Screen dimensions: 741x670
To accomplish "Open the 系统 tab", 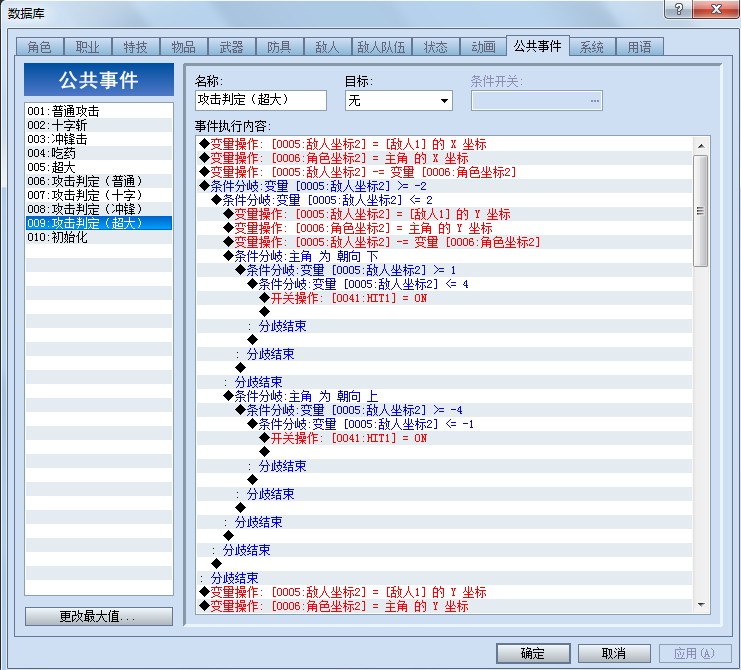I will [592, 47].
